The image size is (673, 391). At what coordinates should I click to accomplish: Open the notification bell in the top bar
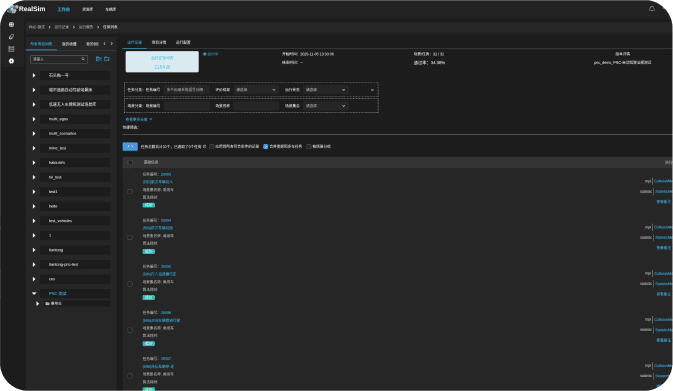tap(652, 9)
